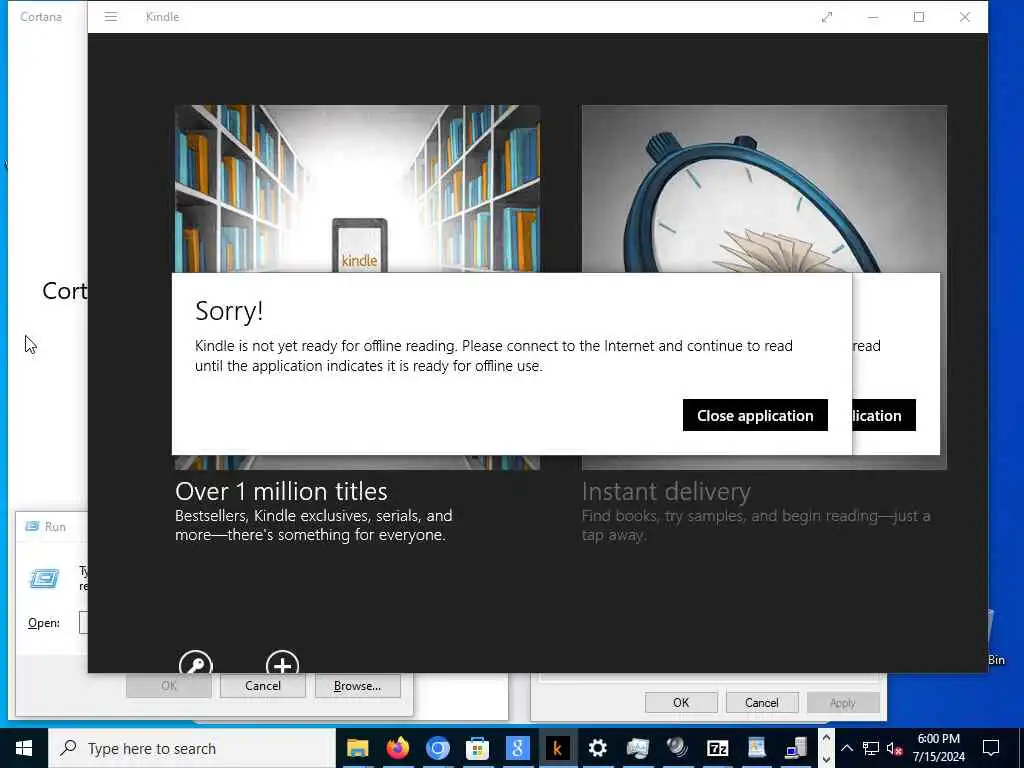
Task: Select the library bookshelf promo image
Action: (x=357, y=189)
